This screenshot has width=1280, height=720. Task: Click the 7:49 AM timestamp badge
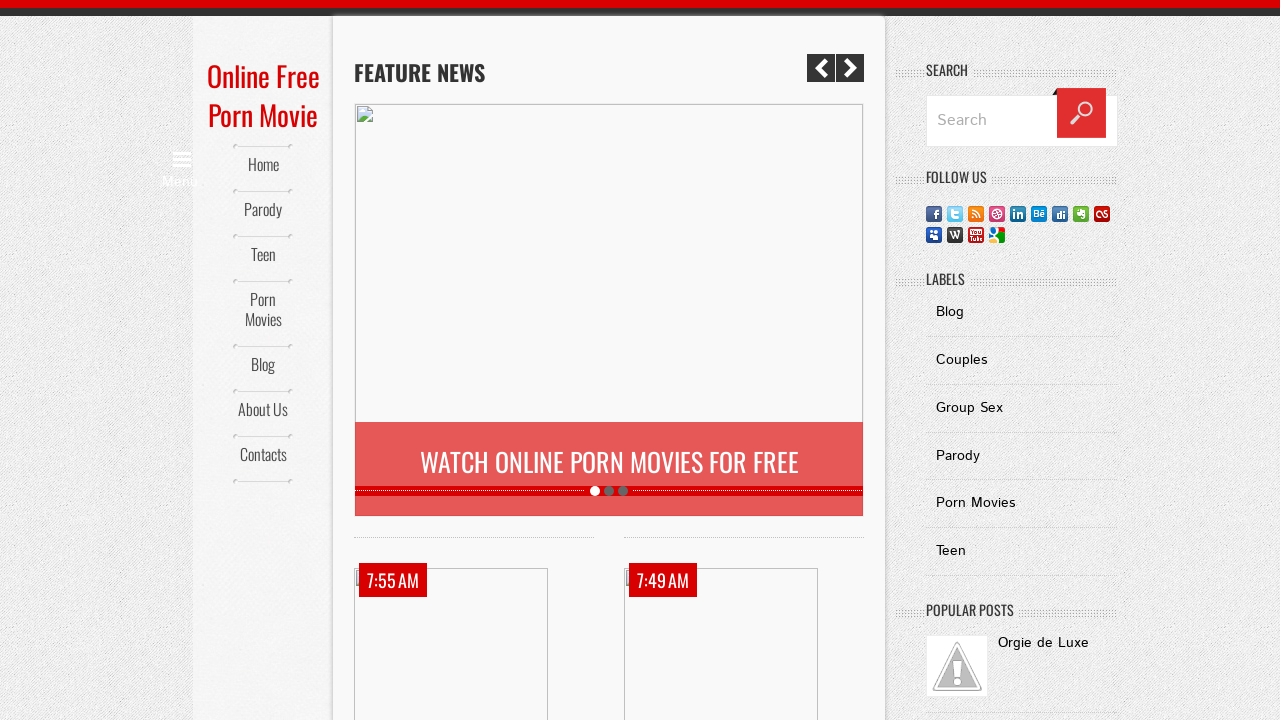[x=663, y=580]
